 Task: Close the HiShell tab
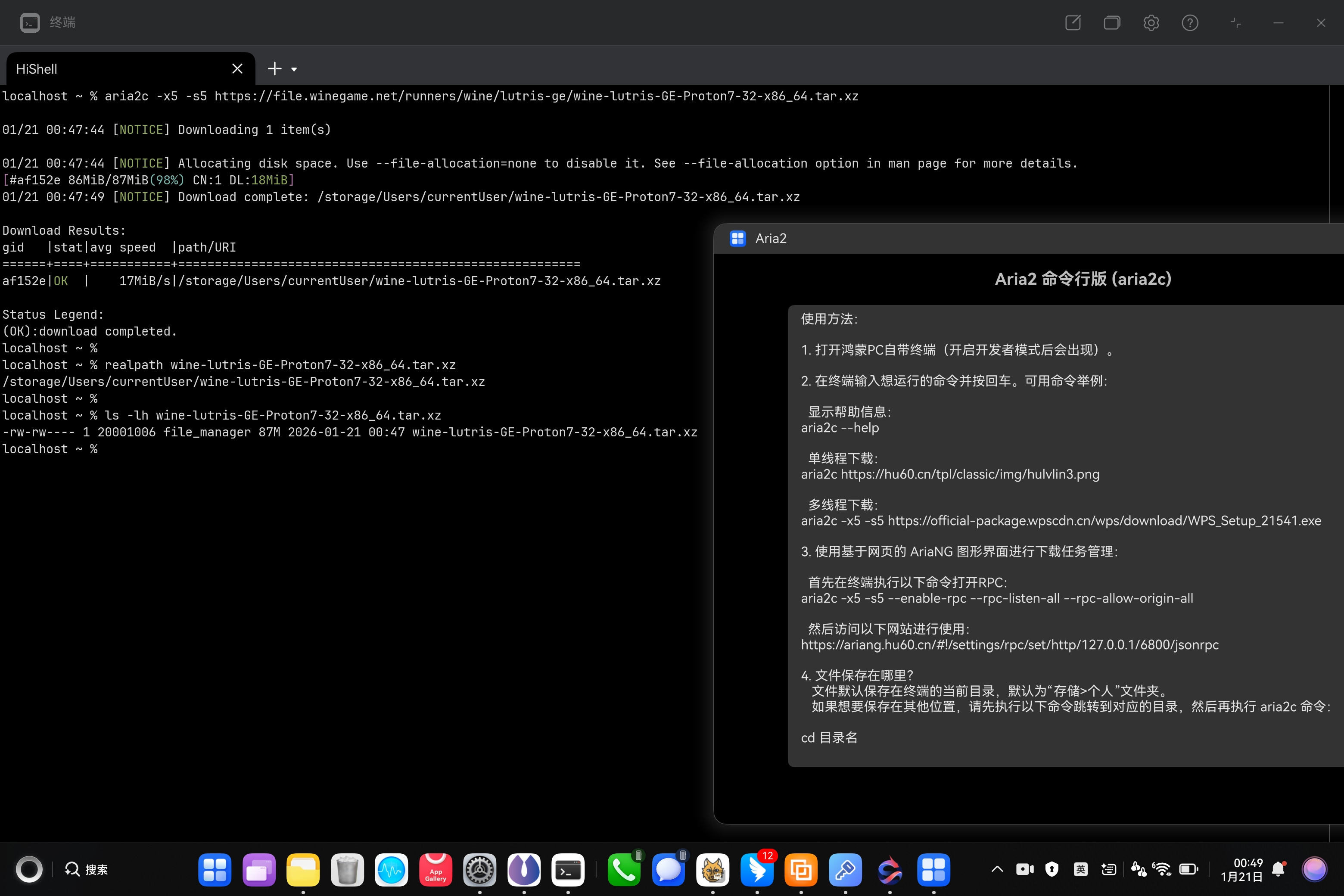point(237,68)
